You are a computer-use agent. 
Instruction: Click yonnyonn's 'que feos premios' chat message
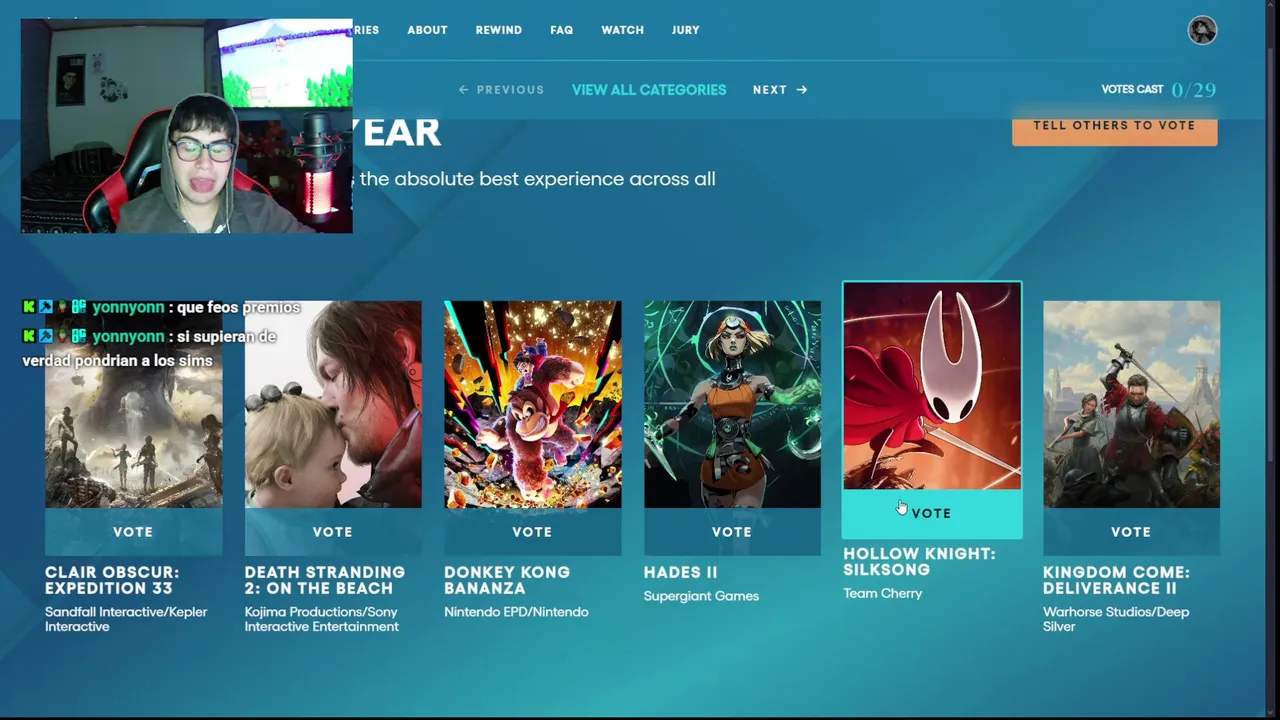click(162, 308)
